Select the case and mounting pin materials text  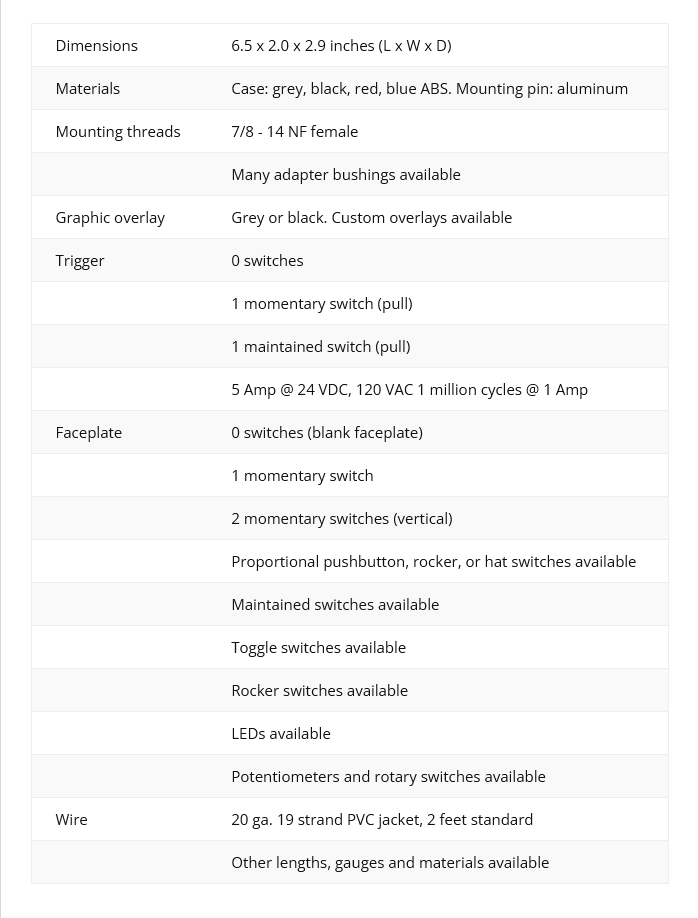(429, 89)
